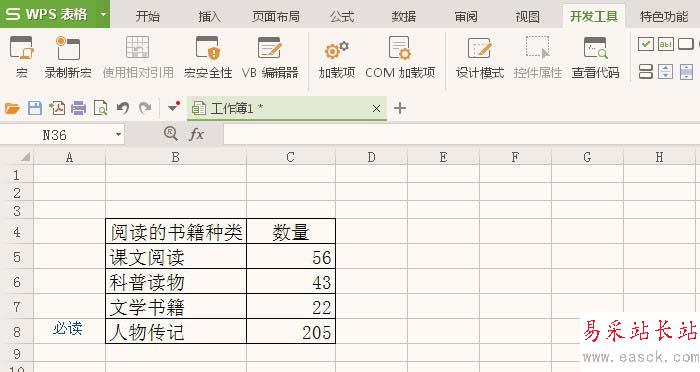Expand quick access toolbar customize arrow
The width and height of the screenshot is (700, 372).
(174, 107)
